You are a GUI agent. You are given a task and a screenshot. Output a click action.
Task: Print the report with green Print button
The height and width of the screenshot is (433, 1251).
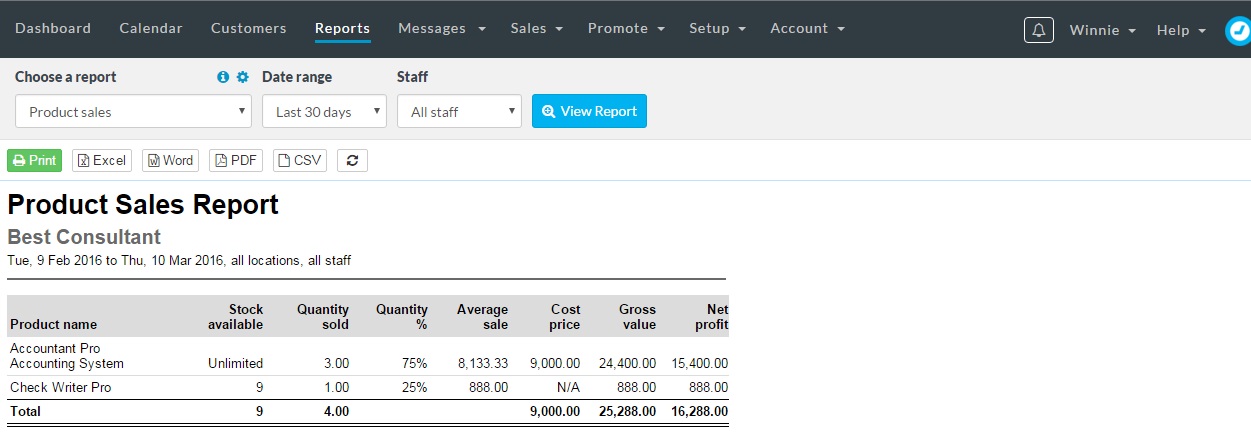click(x=35, y=160)
